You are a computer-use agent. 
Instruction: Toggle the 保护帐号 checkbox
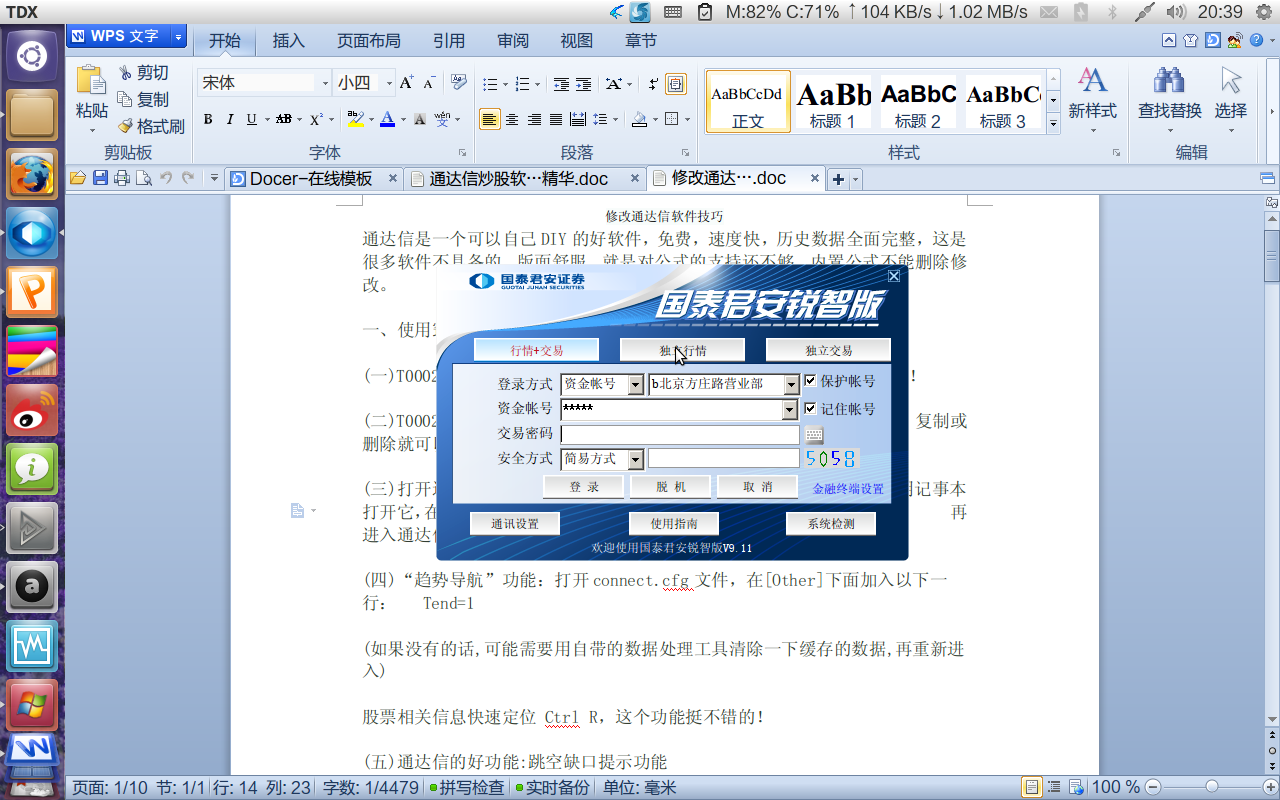click(811, 381)
